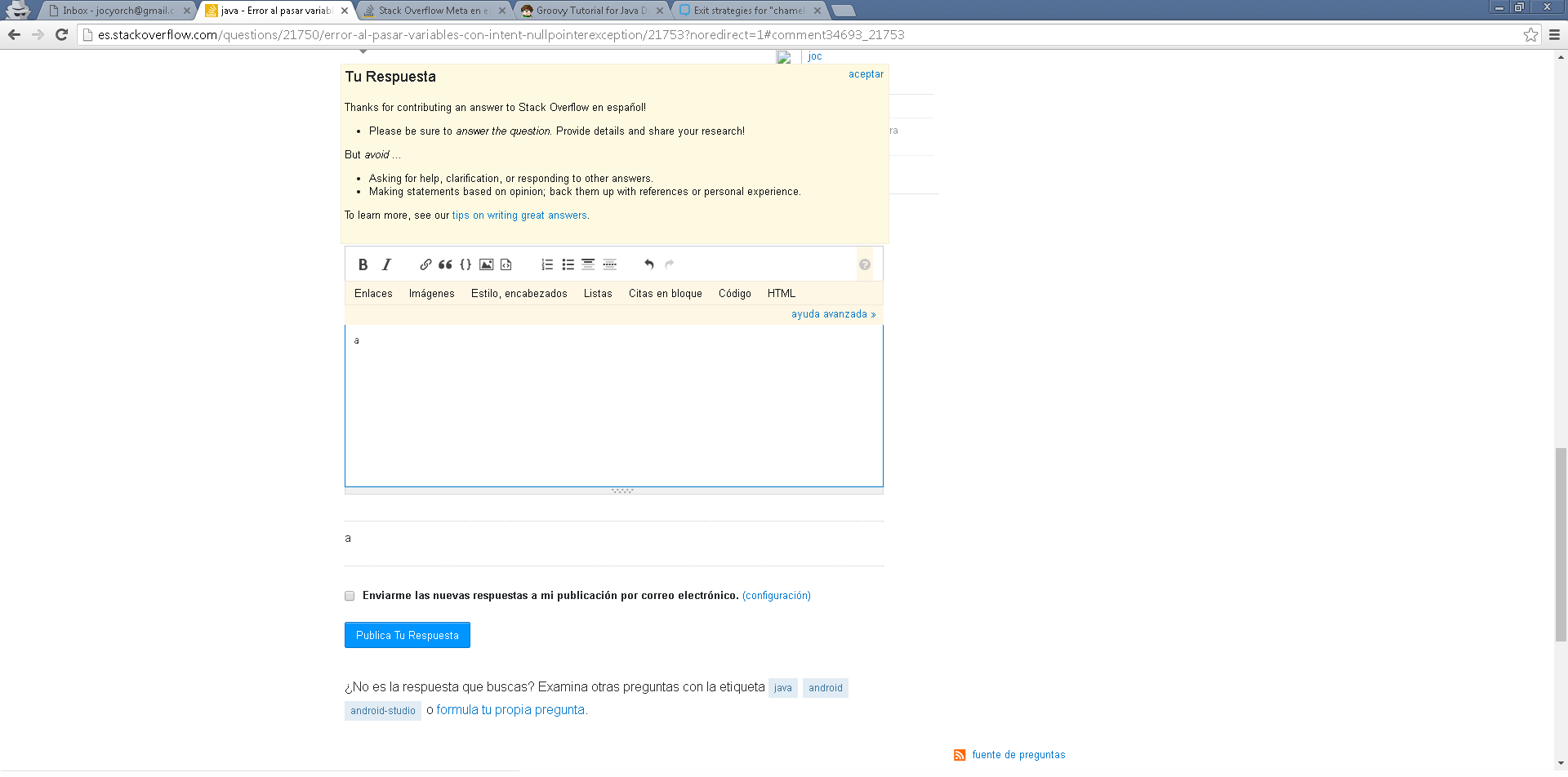Insert an image with picture icon
The width and height of the screenshot is (1568, 777).
coord(487,264)
